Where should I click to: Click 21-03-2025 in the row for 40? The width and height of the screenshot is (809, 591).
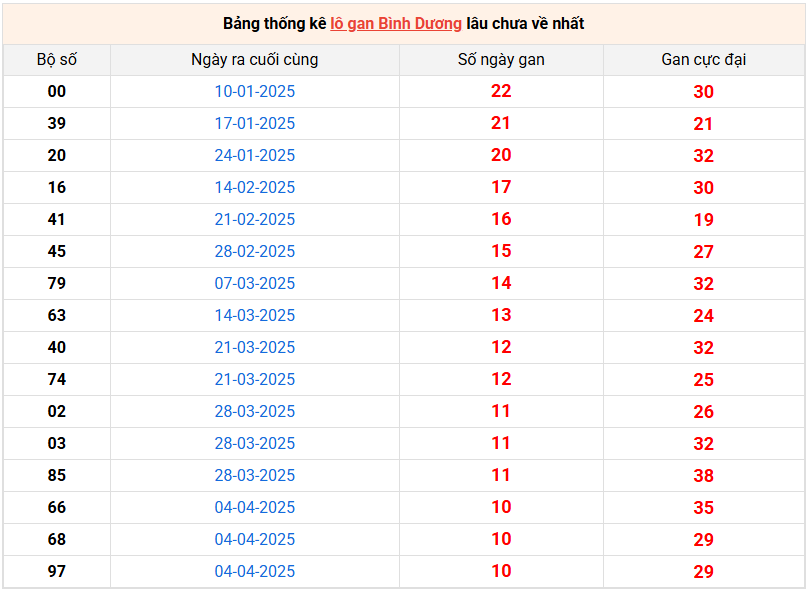255,347
